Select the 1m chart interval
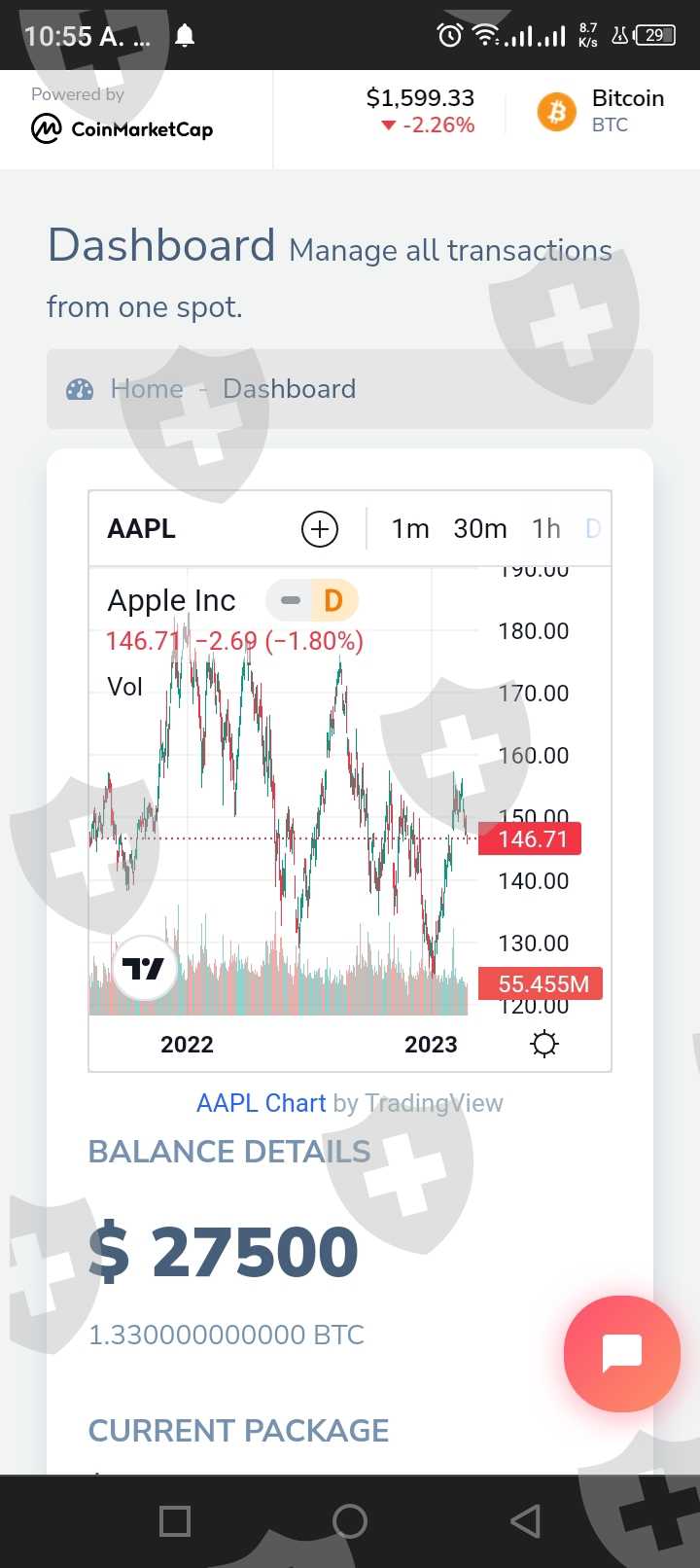The width and height of the screenshot is (700, 1568). 410,529
